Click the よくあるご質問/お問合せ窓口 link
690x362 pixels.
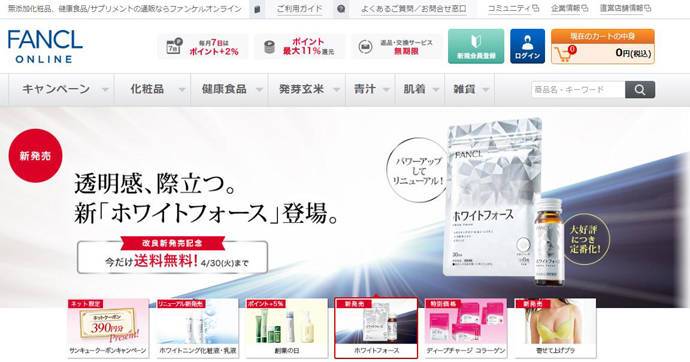[x=413, y=8]
